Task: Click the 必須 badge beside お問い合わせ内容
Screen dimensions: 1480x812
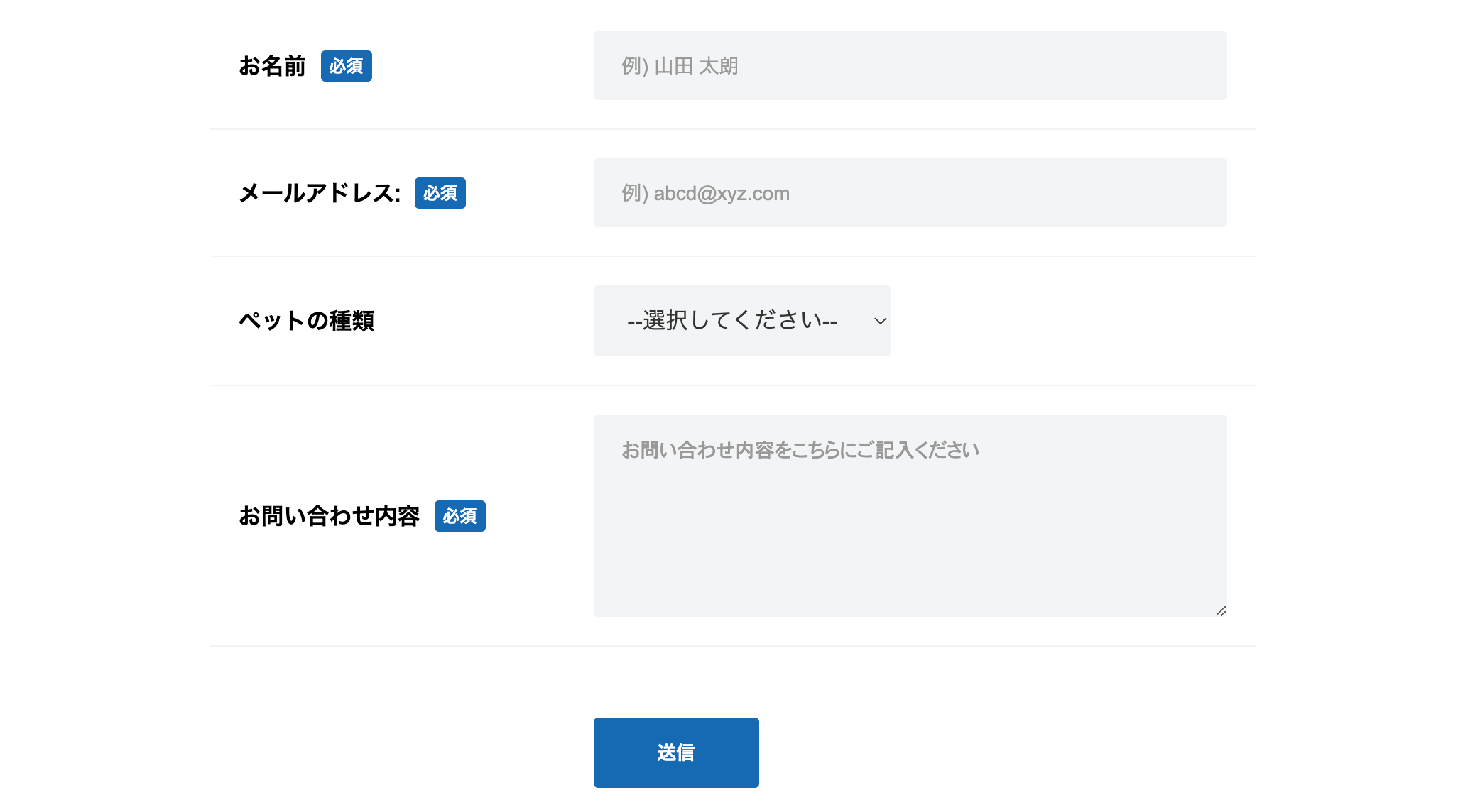Action: (460, 516)
